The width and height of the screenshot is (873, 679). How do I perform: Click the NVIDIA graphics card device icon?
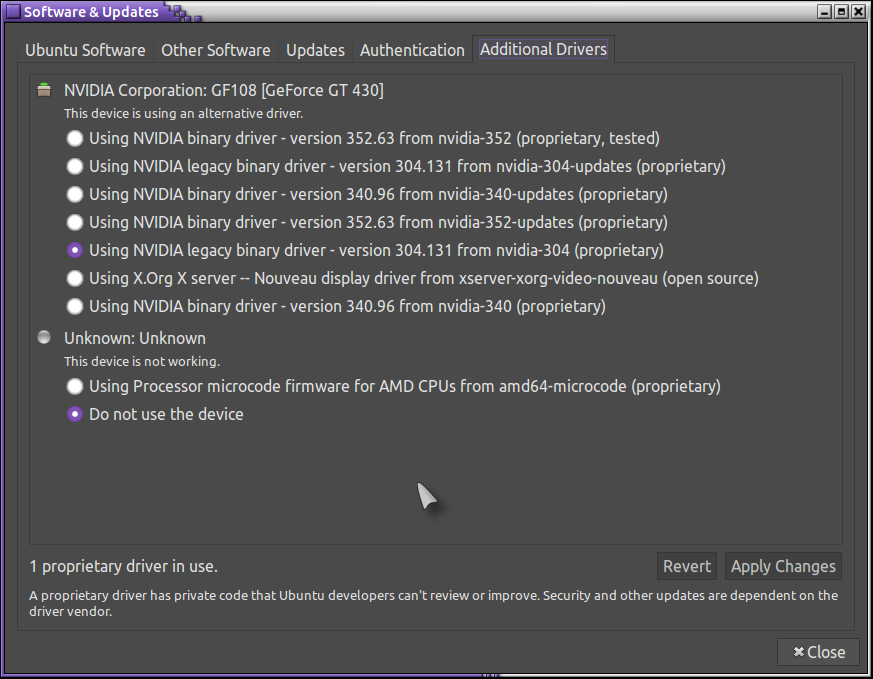(44, 90)
